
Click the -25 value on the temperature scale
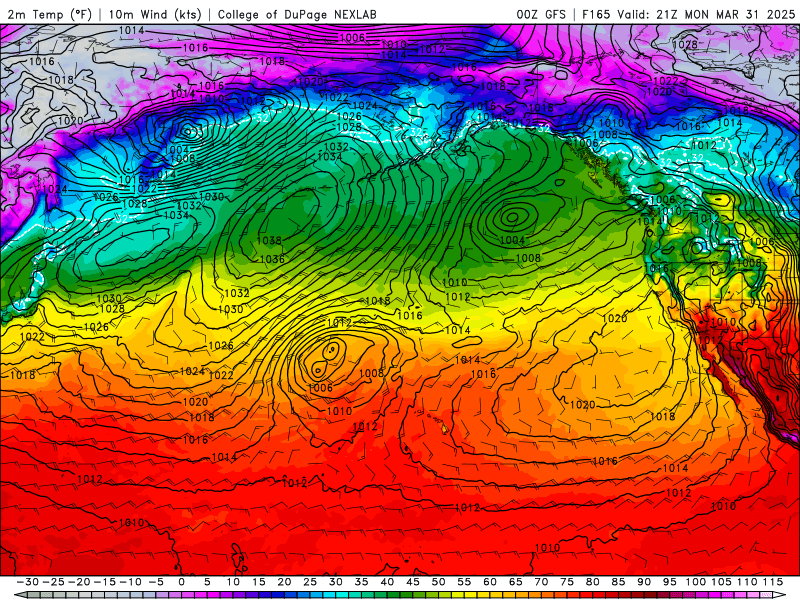click(x=53, y=582)
